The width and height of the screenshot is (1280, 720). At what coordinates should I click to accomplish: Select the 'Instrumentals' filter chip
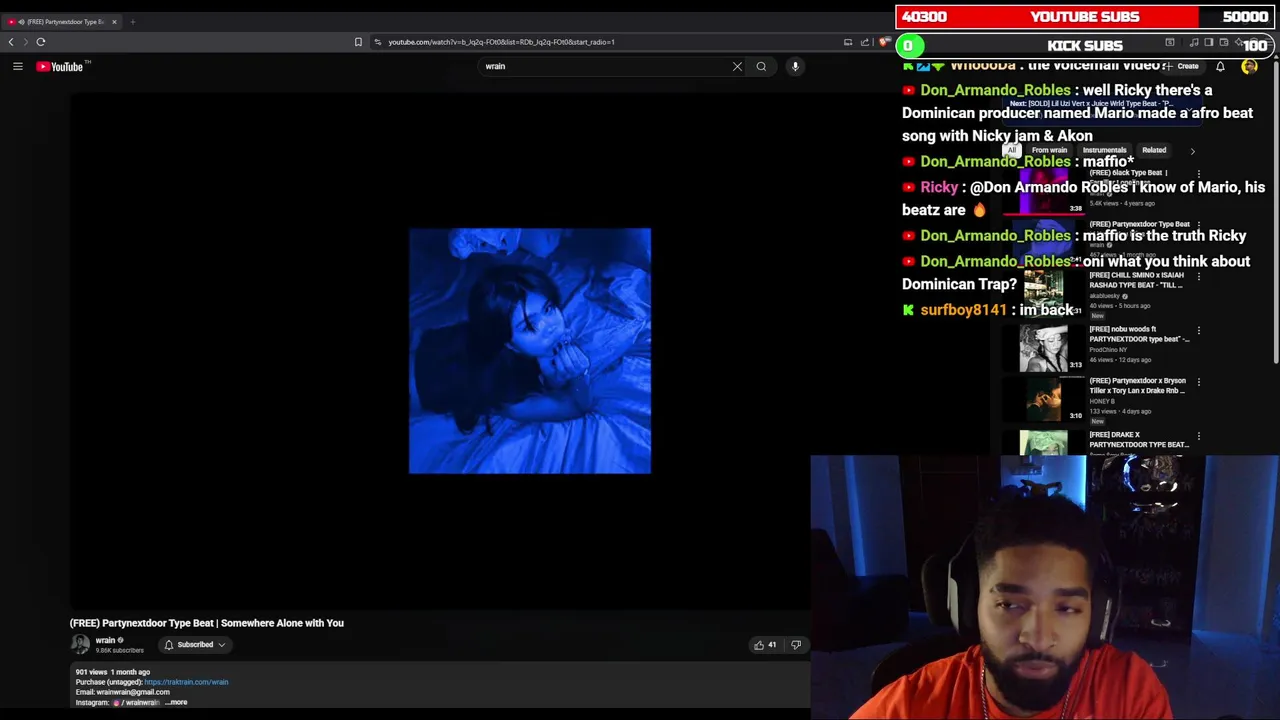(1104, 150)
